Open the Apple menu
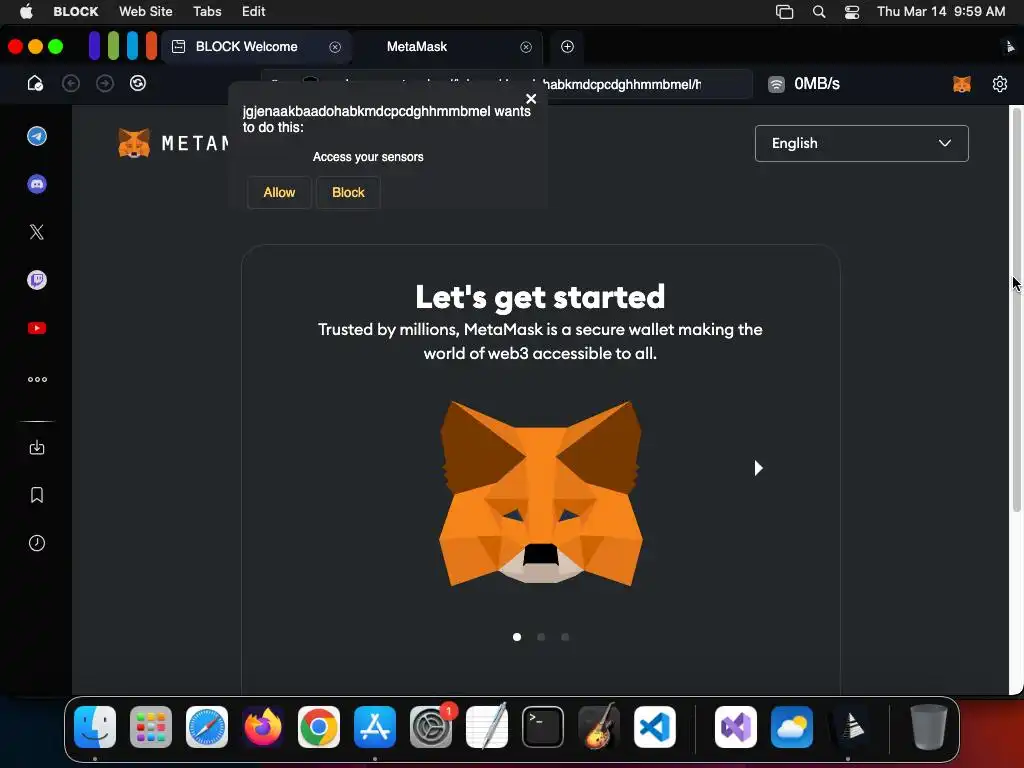The width and height of the screenshot is (1024, 768). pos(26,11)
